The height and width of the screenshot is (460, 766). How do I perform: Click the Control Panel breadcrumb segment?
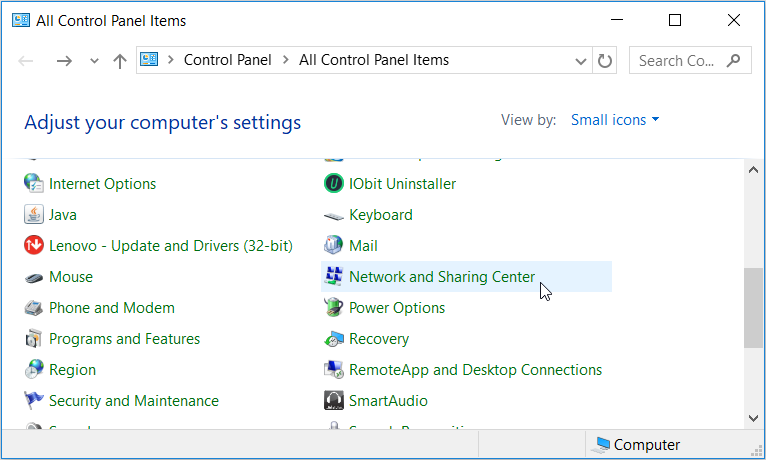click(x=227, y=60)
